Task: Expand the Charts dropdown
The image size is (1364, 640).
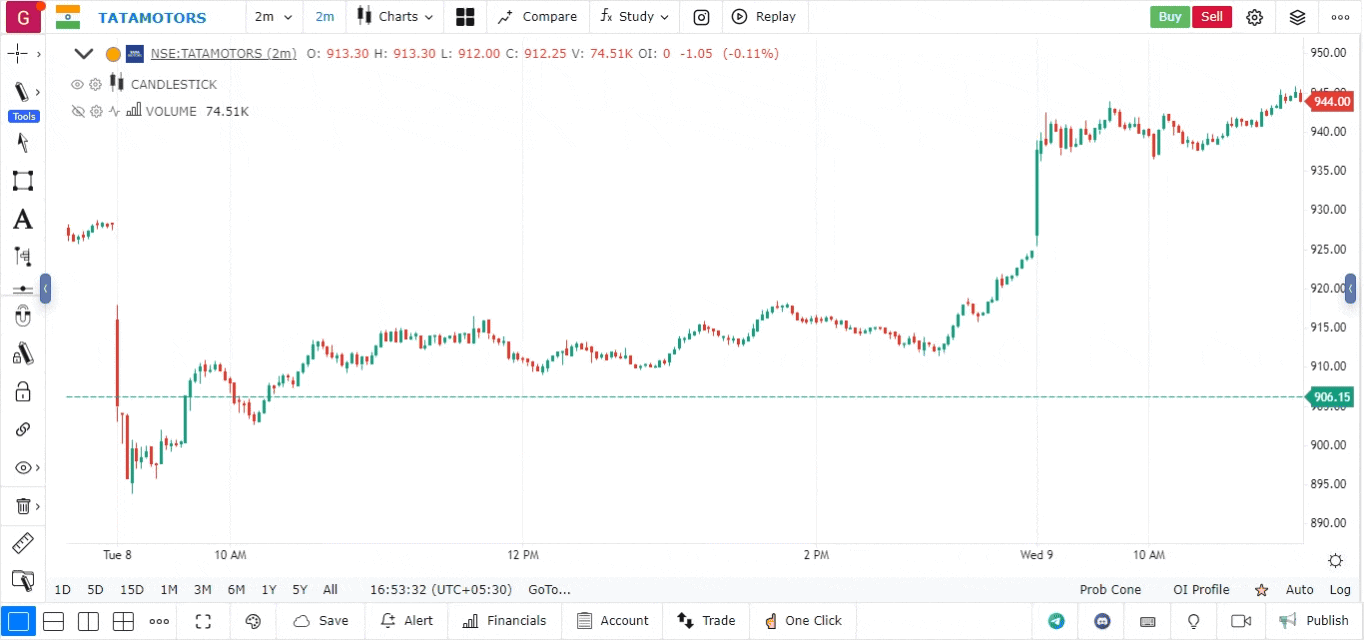Action: click(x=394, y=17)
